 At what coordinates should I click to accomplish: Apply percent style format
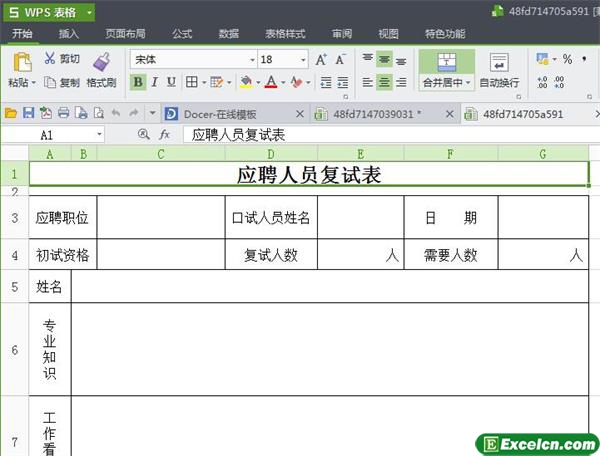pos(567,59)
